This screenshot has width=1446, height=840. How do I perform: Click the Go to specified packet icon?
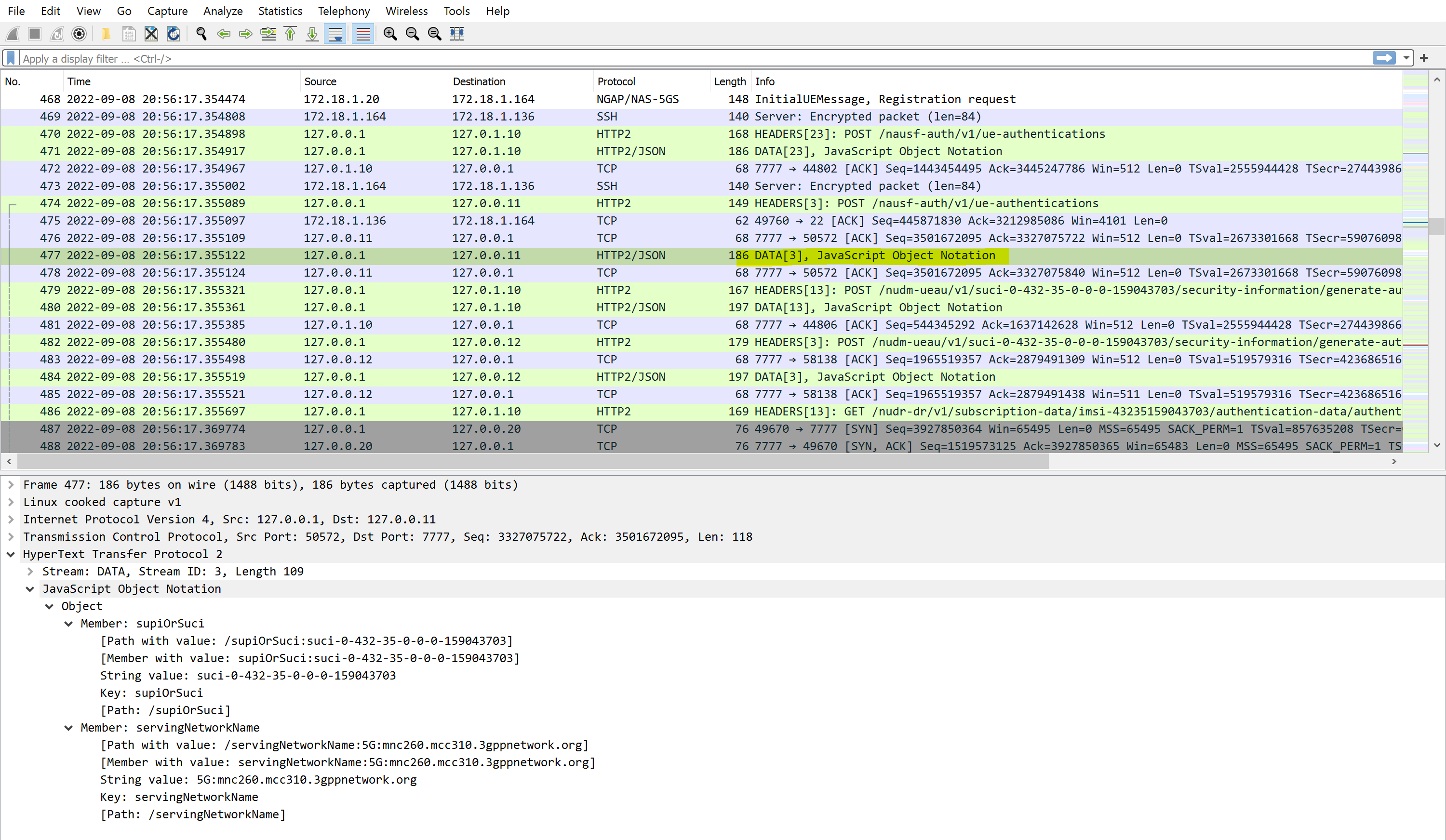point(268,34)
